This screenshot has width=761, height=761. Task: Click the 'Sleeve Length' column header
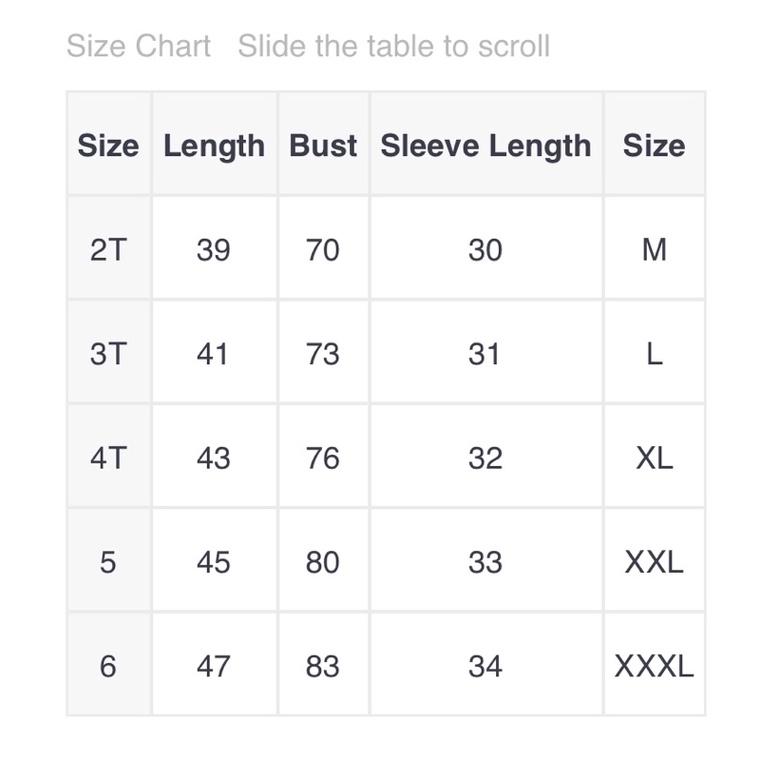(x=486, y=146)
